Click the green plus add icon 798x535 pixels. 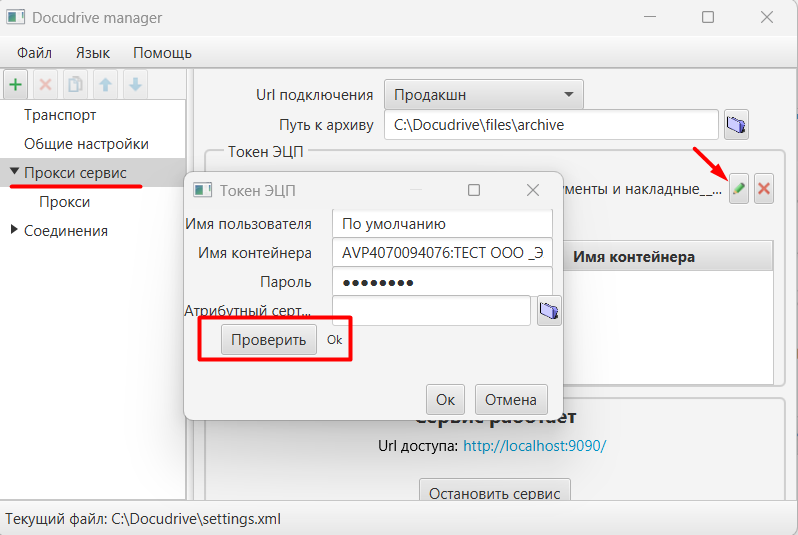tap(16, 85)
